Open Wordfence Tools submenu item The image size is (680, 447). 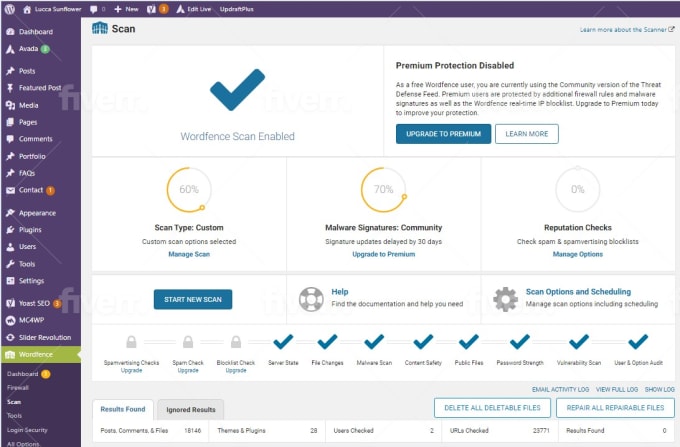[14, 415]
